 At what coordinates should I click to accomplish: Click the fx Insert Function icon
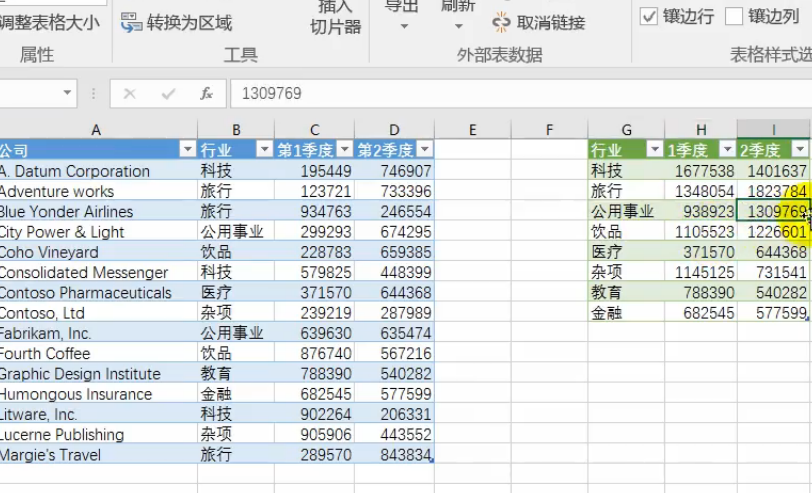pos(207,93)
